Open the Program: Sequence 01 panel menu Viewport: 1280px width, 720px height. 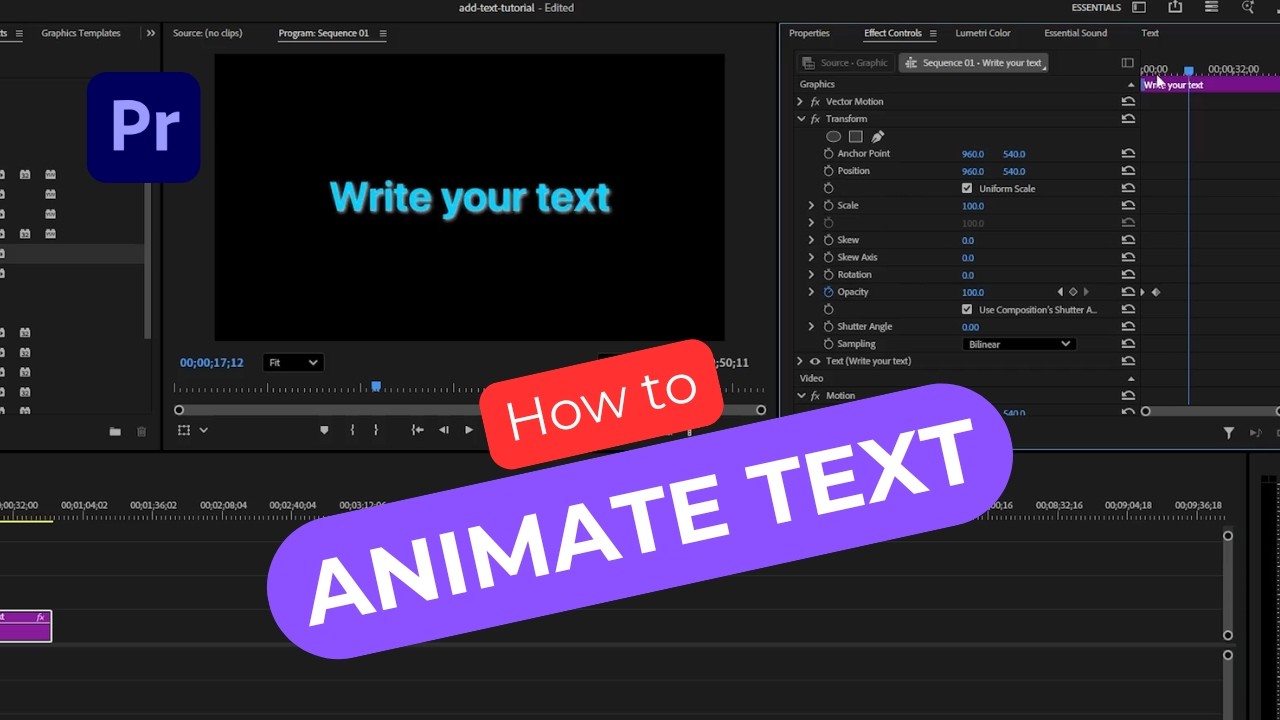(x=383, y=33)
